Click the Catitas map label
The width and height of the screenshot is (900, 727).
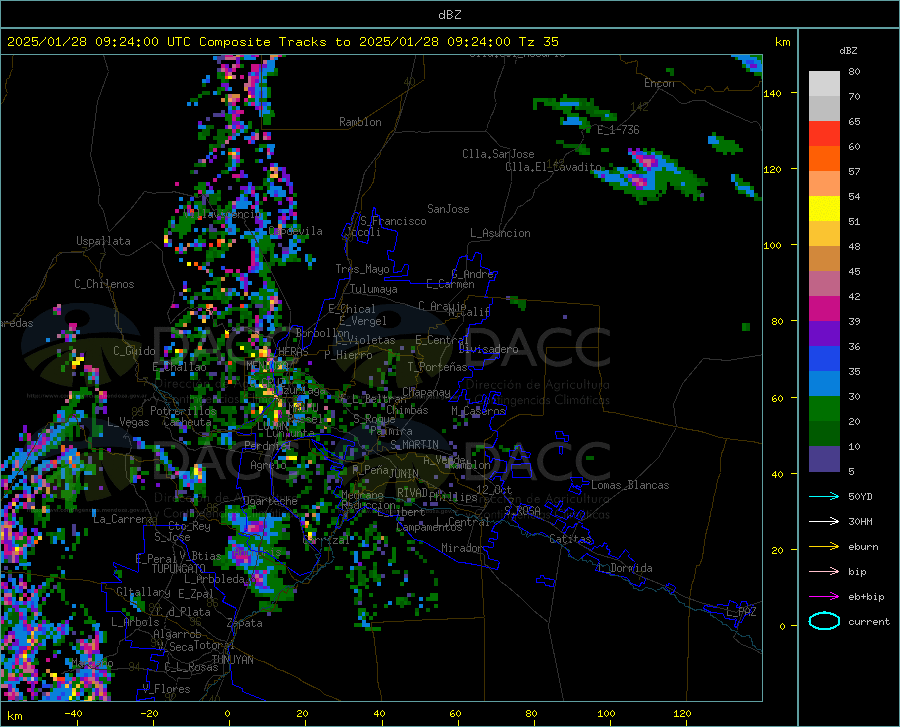coord(571,539)
